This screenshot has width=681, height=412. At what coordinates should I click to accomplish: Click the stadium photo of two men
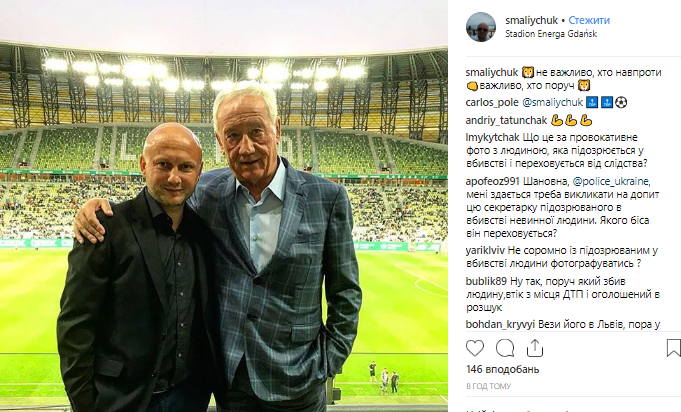pos(224,206)
